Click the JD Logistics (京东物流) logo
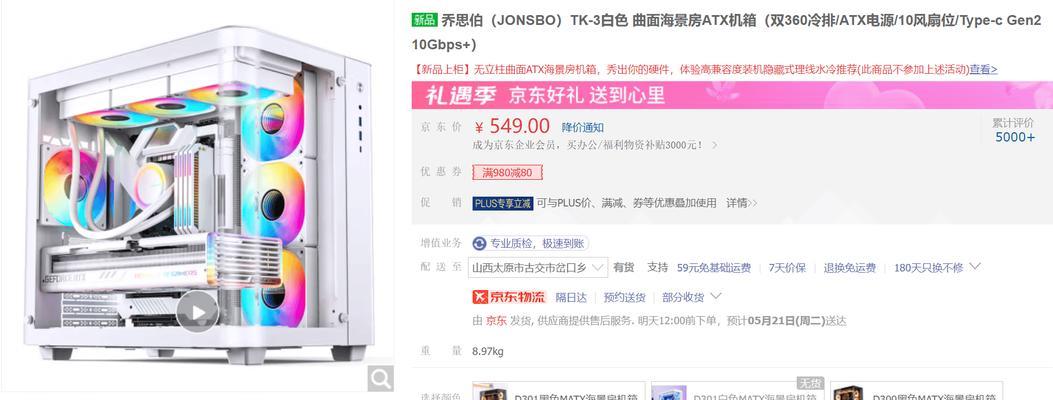Screen dimensions: 1053x400 [x=509, y=297]
